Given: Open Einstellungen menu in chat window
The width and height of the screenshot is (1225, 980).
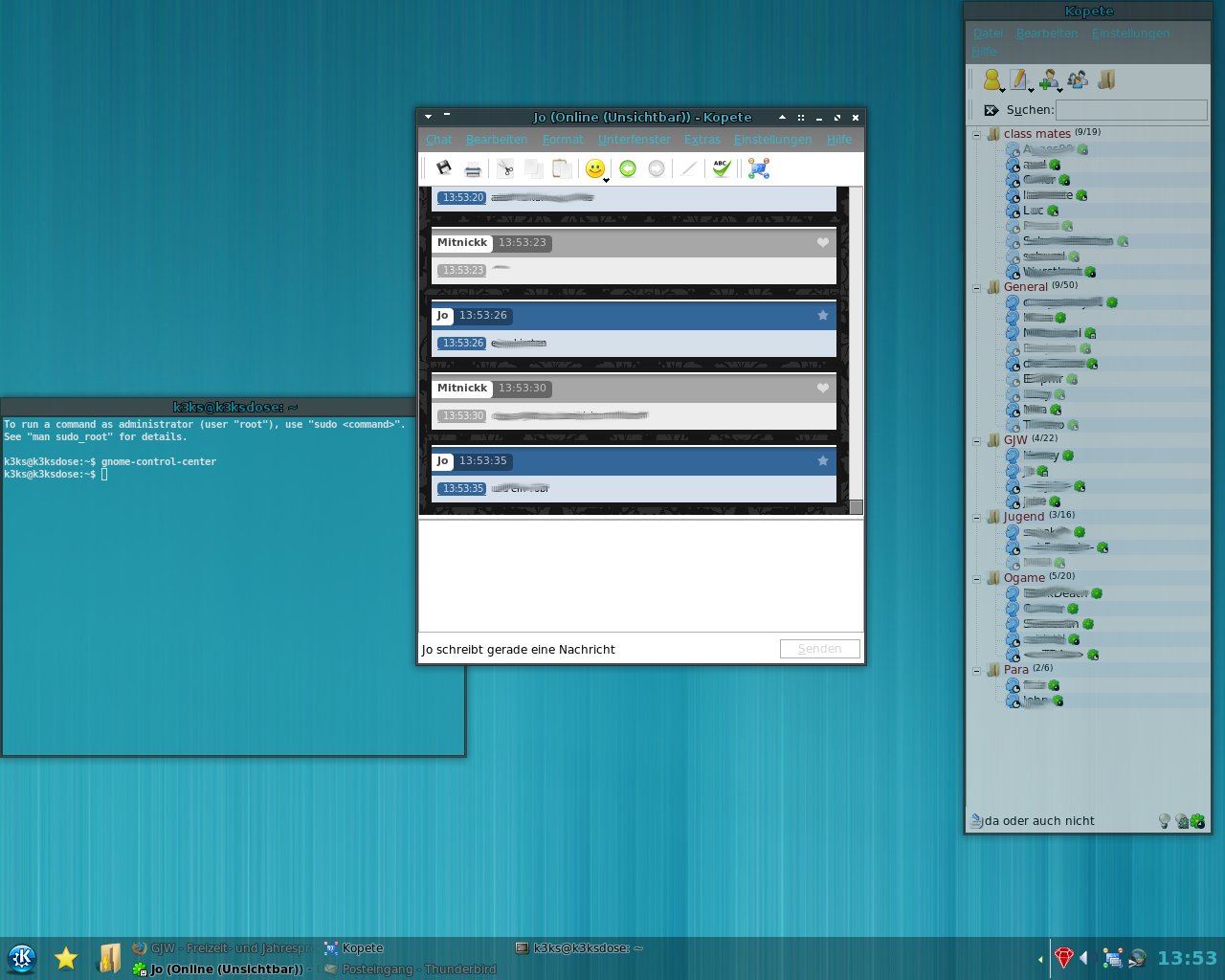Looking at the screenshot, I should (772, 140).
